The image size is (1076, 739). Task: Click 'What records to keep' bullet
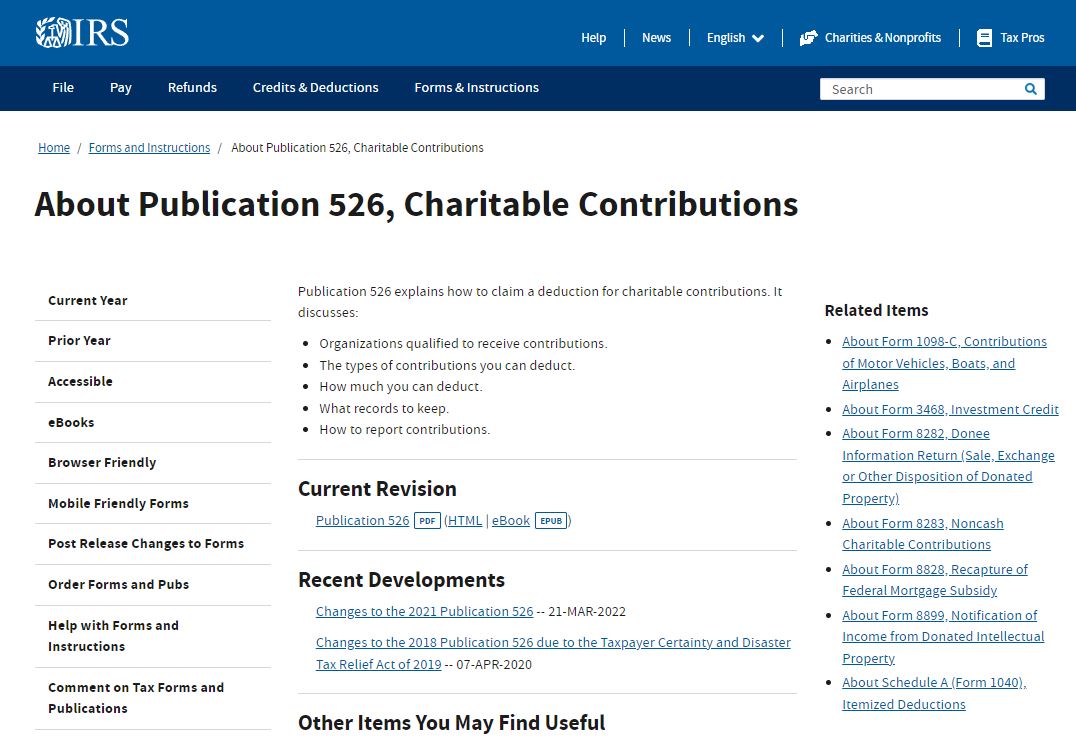[x=384, y=409]
